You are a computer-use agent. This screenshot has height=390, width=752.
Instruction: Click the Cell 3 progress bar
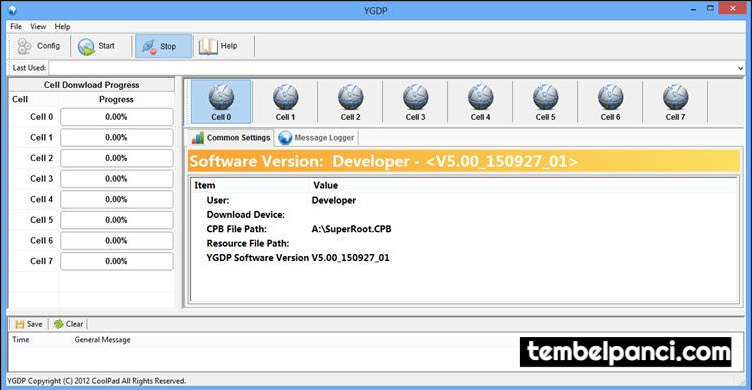point(117,179)
